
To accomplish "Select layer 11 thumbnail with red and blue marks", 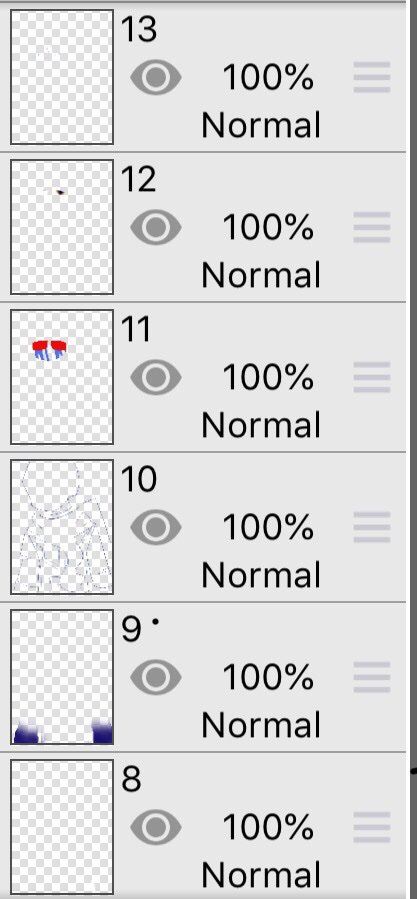I will (x=62, y=377).
